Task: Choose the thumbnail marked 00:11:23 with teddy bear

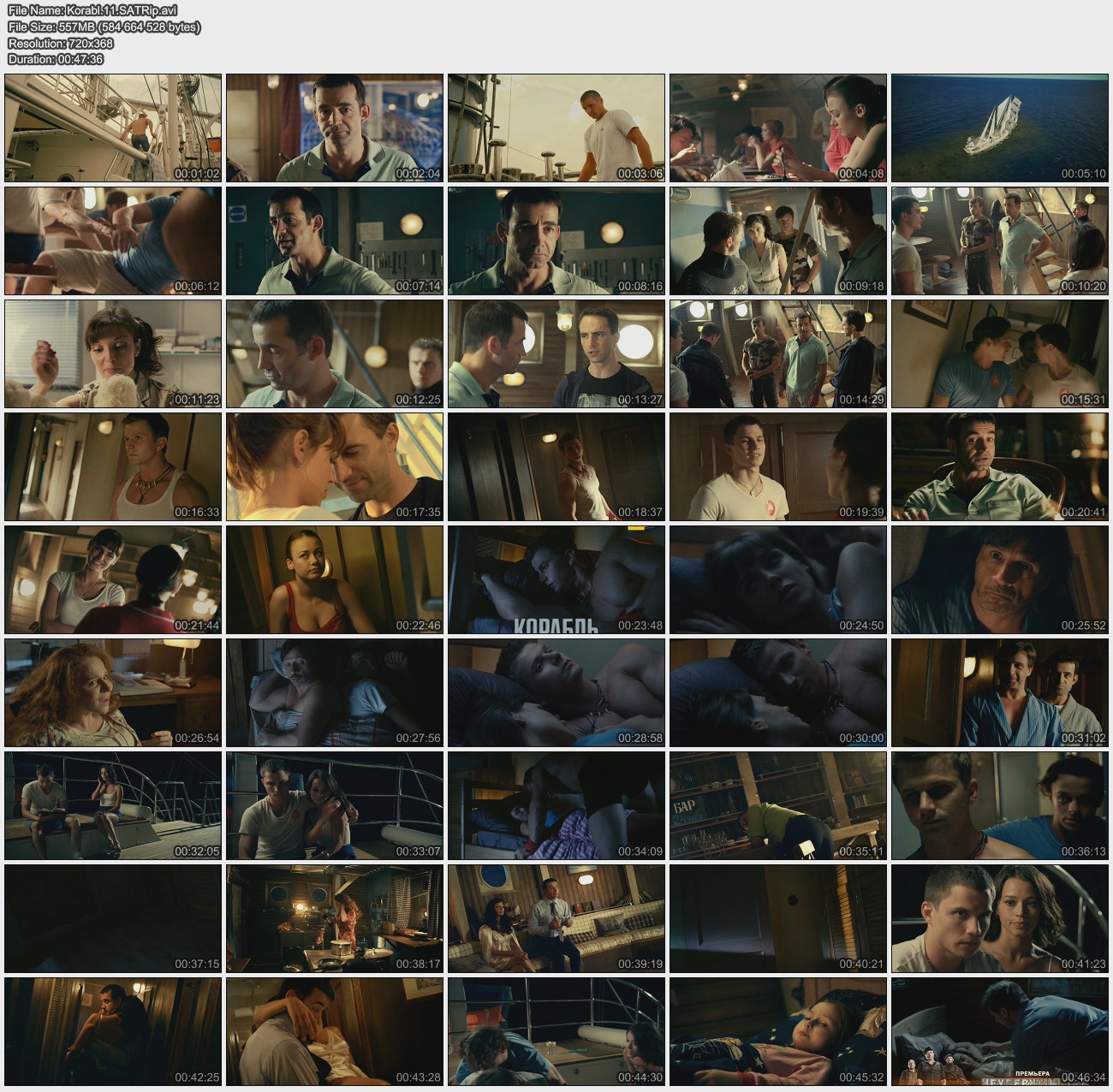Action: [x=113, y=353]
